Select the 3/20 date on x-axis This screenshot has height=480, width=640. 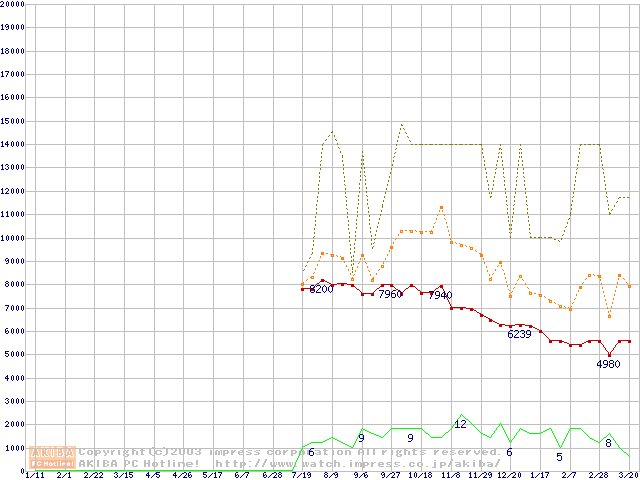coord(628,475)
